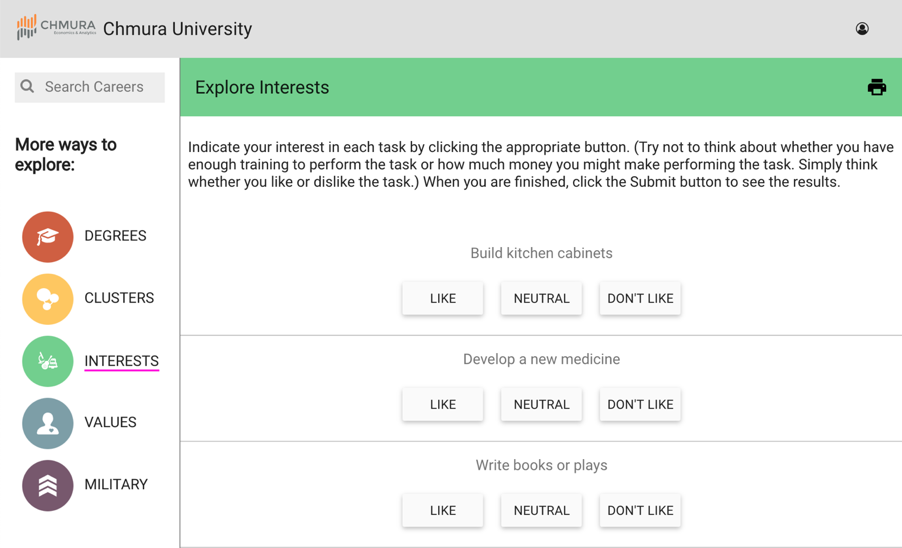
Task: Click the Degrees graduation cap icon
Action: (x=48, y=237)
